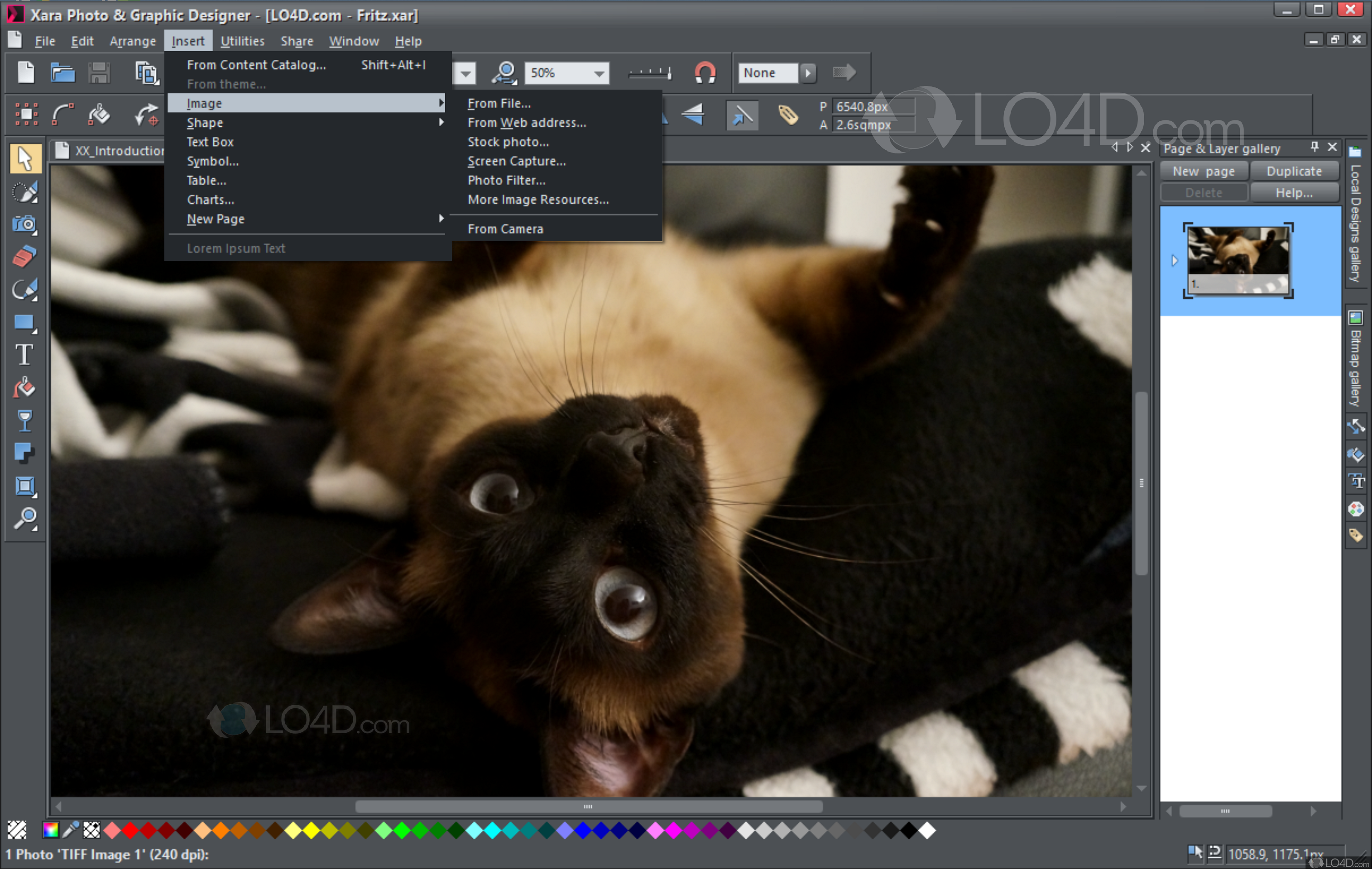Open Local Designs gallery side tab

[1355, 215]
